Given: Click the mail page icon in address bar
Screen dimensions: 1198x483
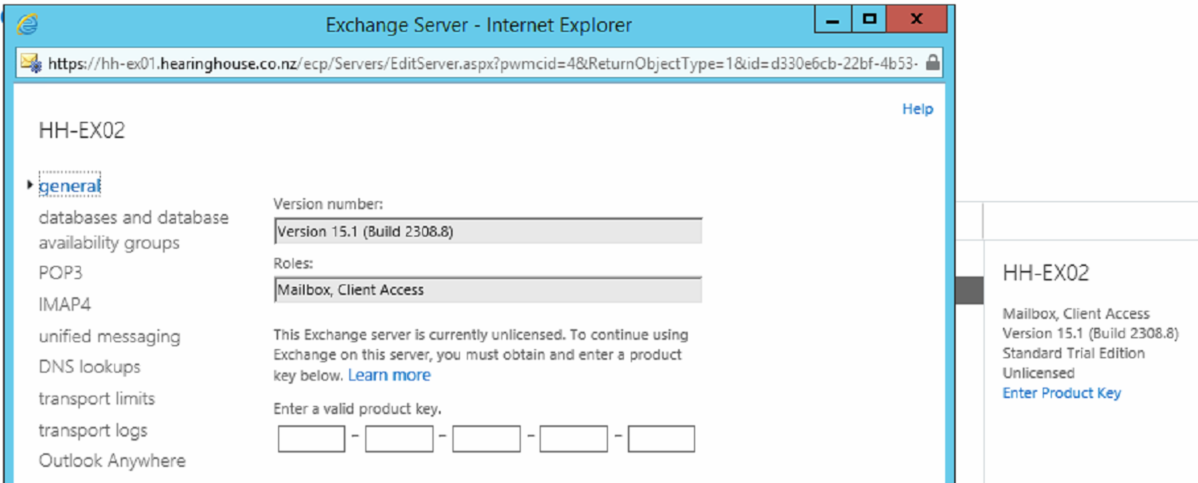Looking at the screenshot, I should [31, 63].
